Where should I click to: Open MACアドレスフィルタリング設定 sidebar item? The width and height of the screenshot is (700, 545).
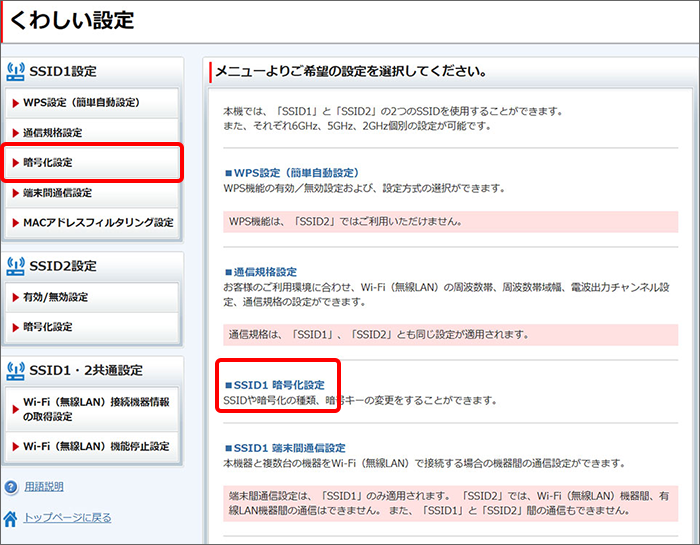tap(92, 222)
